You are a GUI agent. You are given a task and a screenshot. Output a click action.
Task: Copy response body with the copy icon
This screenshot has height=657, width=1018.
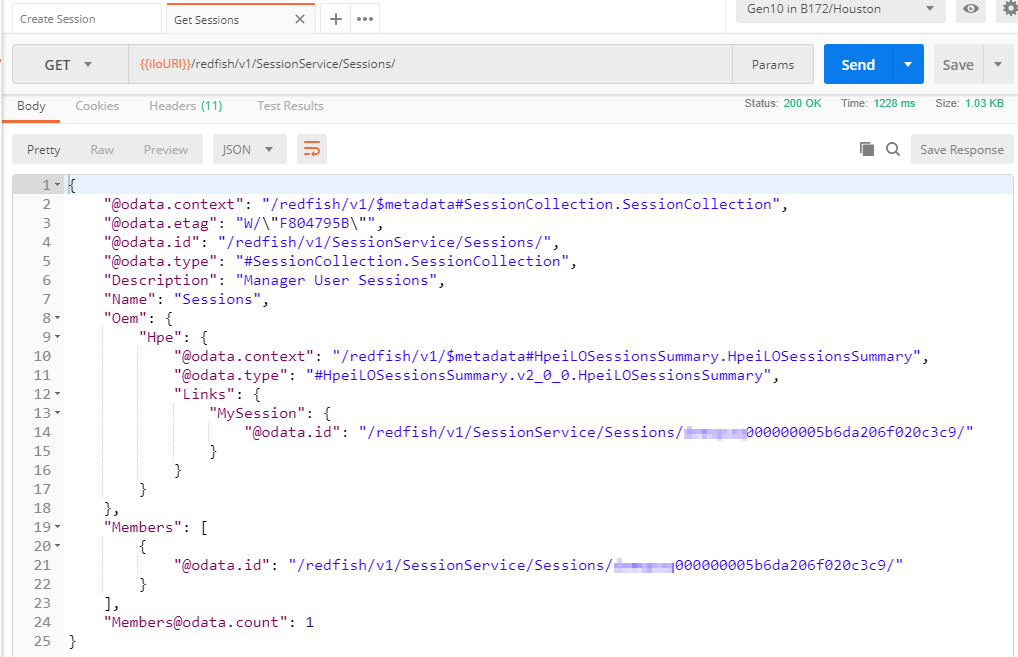(x=867, y=149)
